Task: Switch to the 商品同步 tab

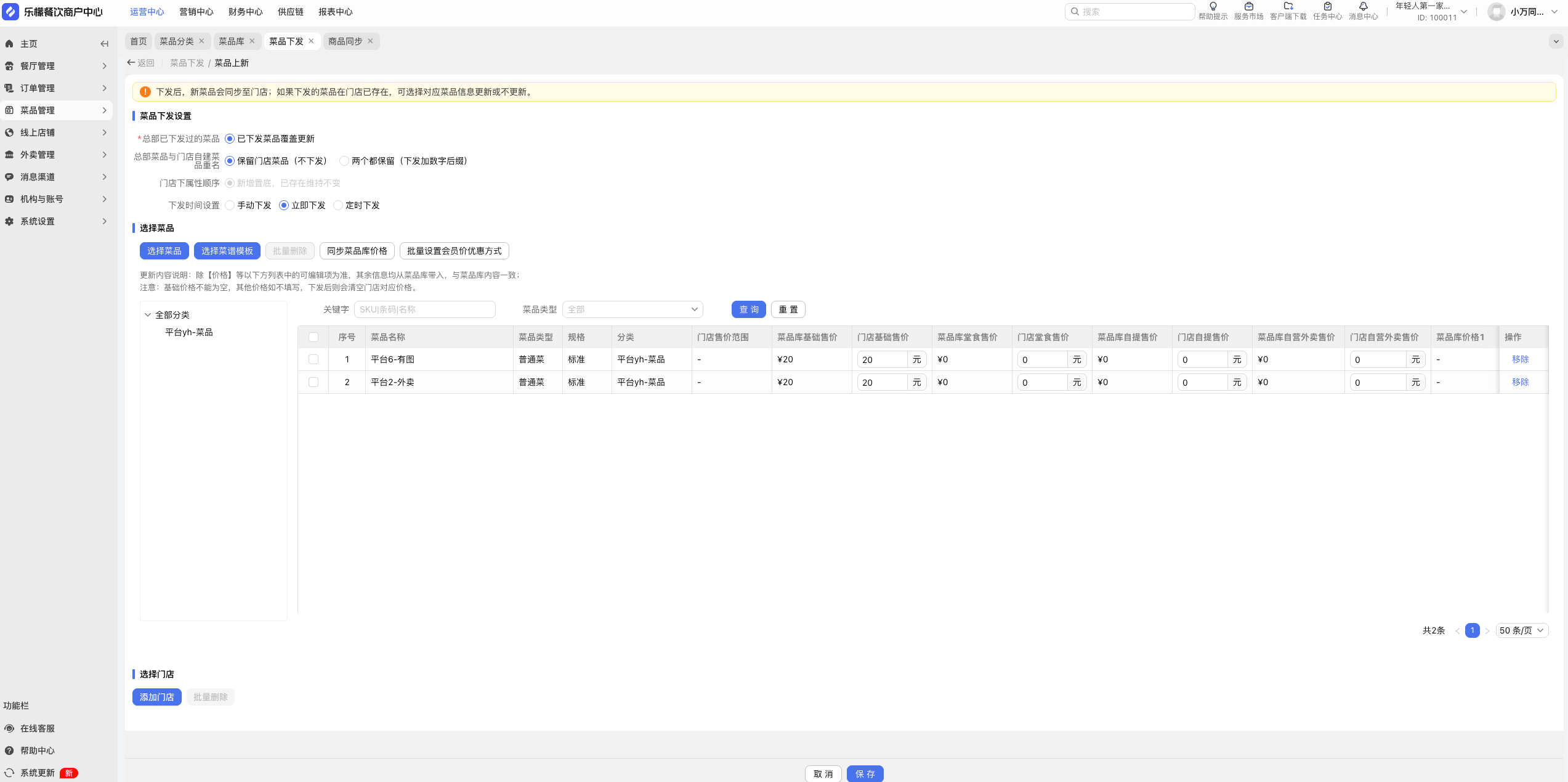Action: tap(345, 41)
